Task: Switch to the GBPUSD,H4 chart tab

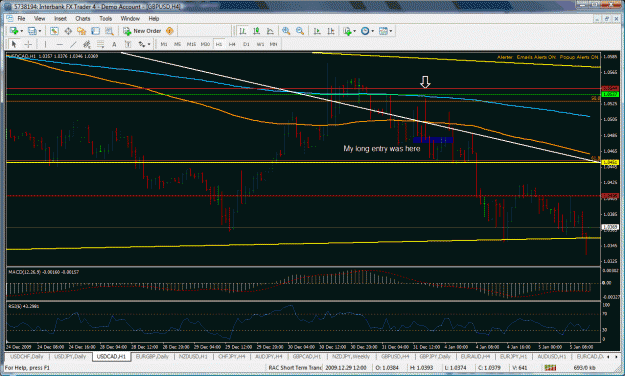Action: [395, 356]
